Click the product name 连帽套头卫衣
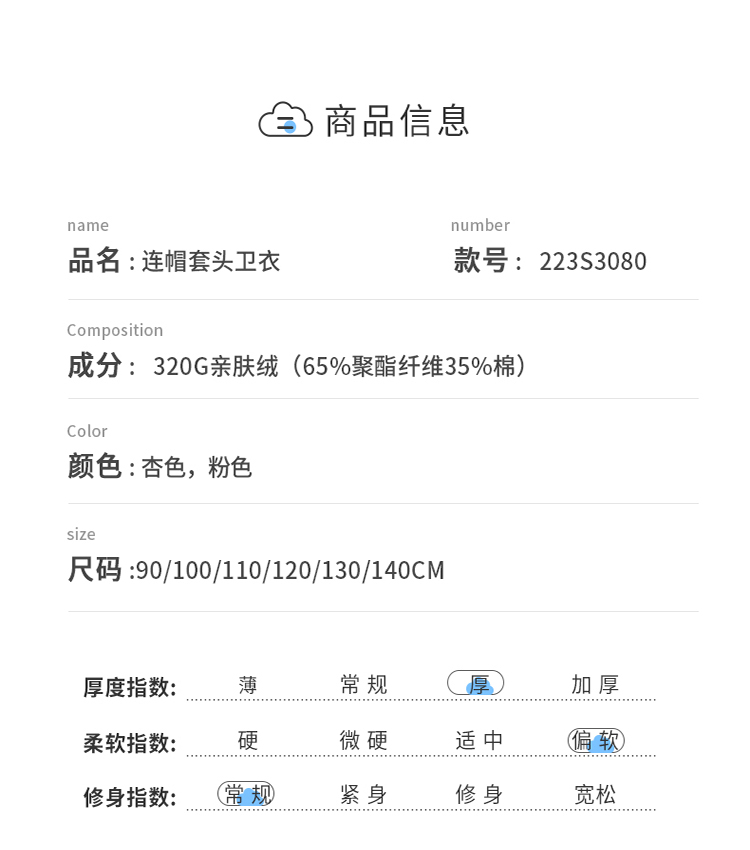This screenshot has width=750, height=850. pyautogui.click(x=210, y=262)
